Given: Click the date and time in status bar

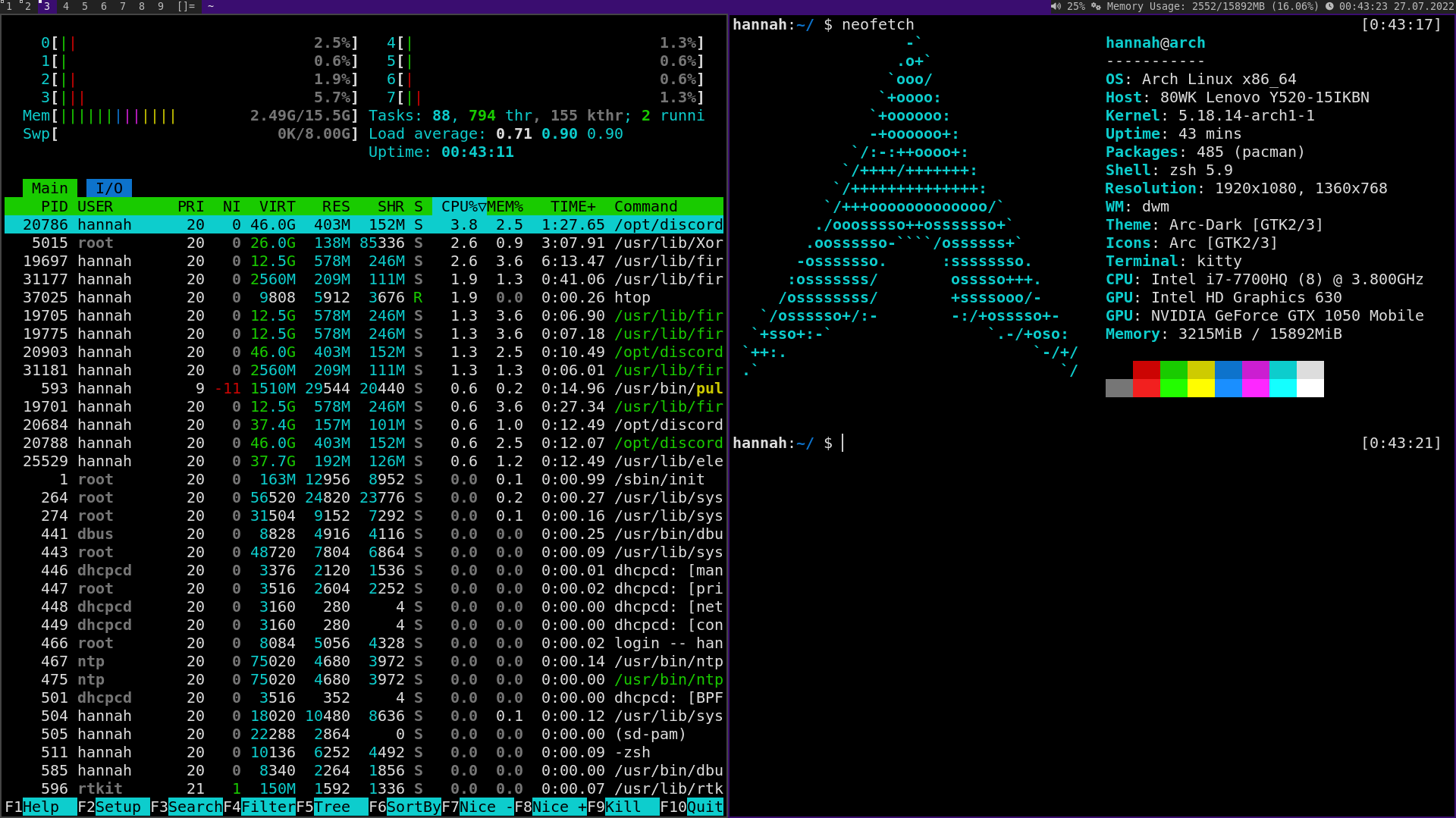Looking at the screenshot, I should [x=1397, y=6].
